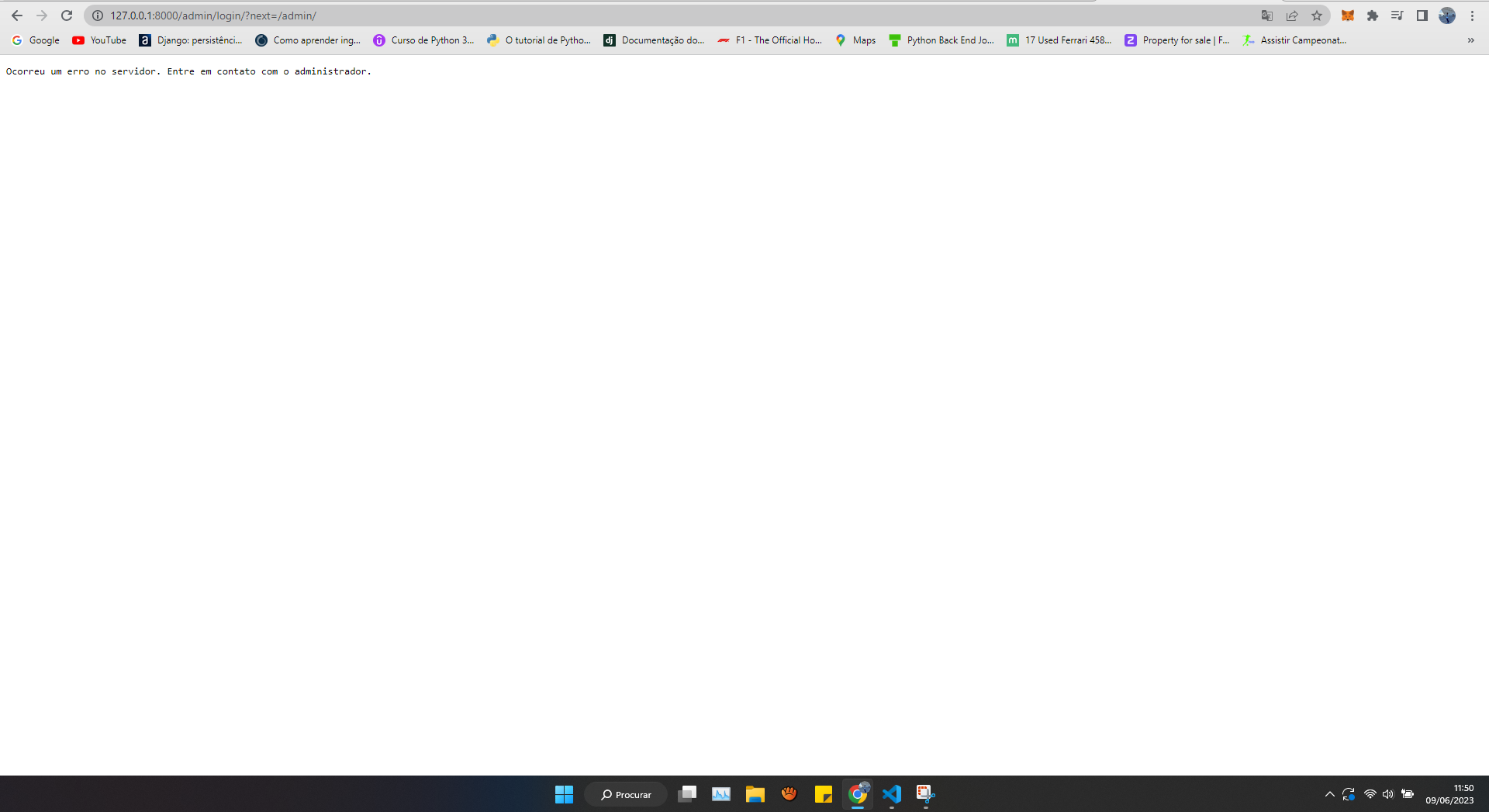Viewport: 1489px width, 812px height.
Task: Open File Explorer from the taskbar
Action: point(755,794)
